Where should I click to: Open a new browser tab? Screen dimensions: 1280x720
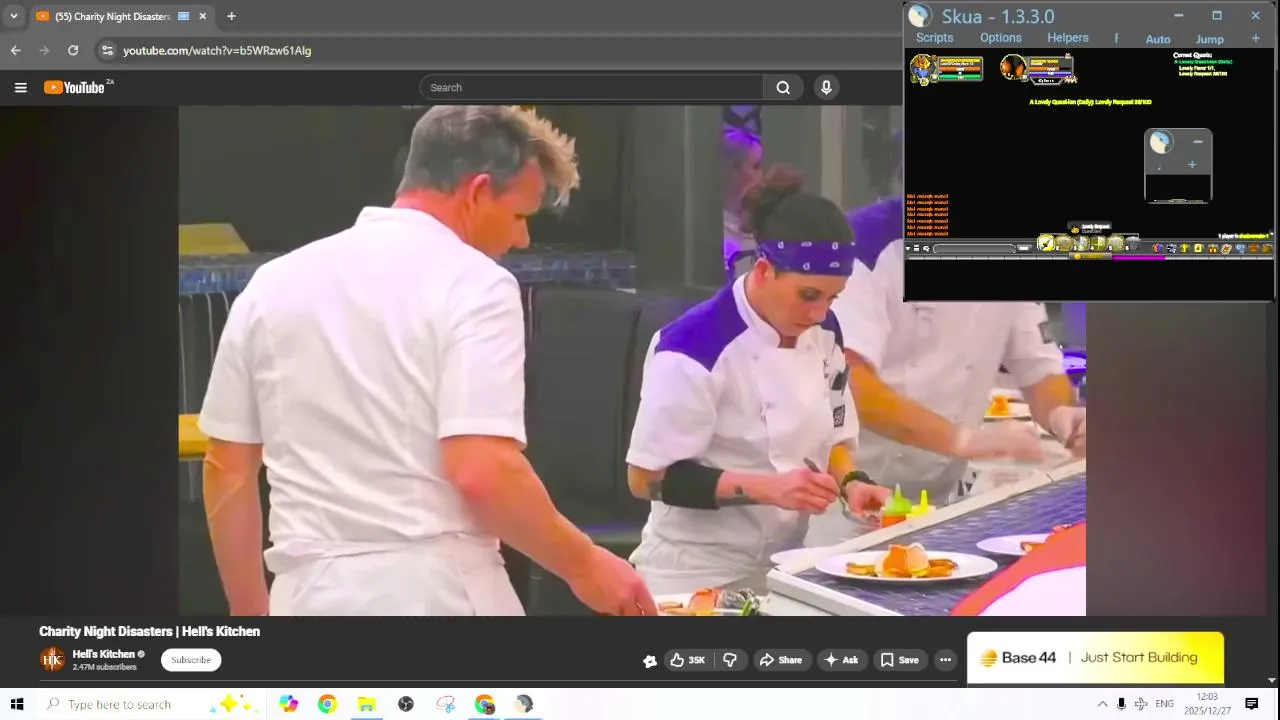click(231, 16)
